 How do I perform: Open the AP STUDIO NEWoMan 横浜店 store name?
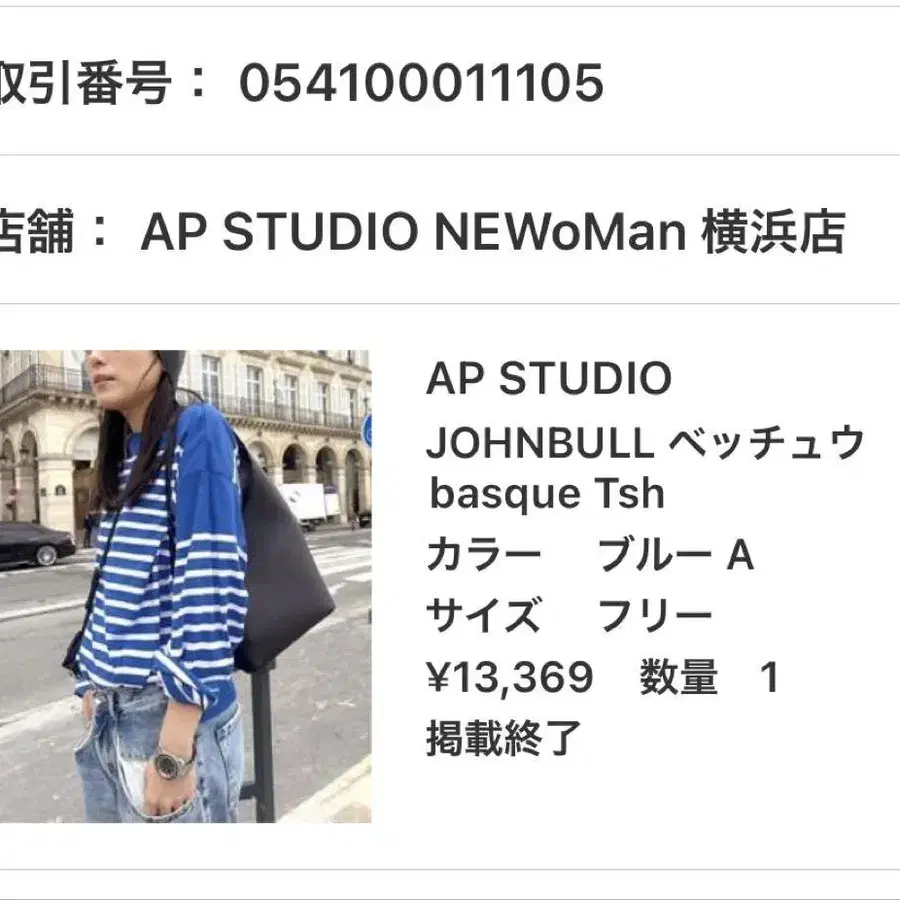click(493, 231)
